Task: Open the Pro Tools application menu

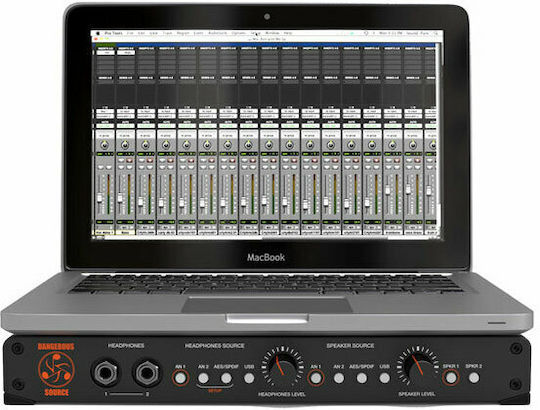Action: pyautogui.click(x=113, y=33)
